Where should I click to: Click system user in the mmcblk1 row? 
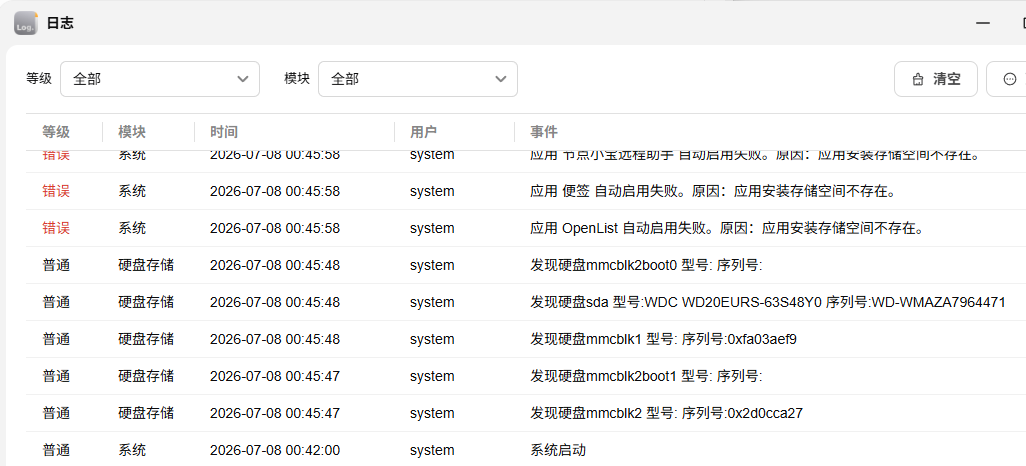(432, 339)
